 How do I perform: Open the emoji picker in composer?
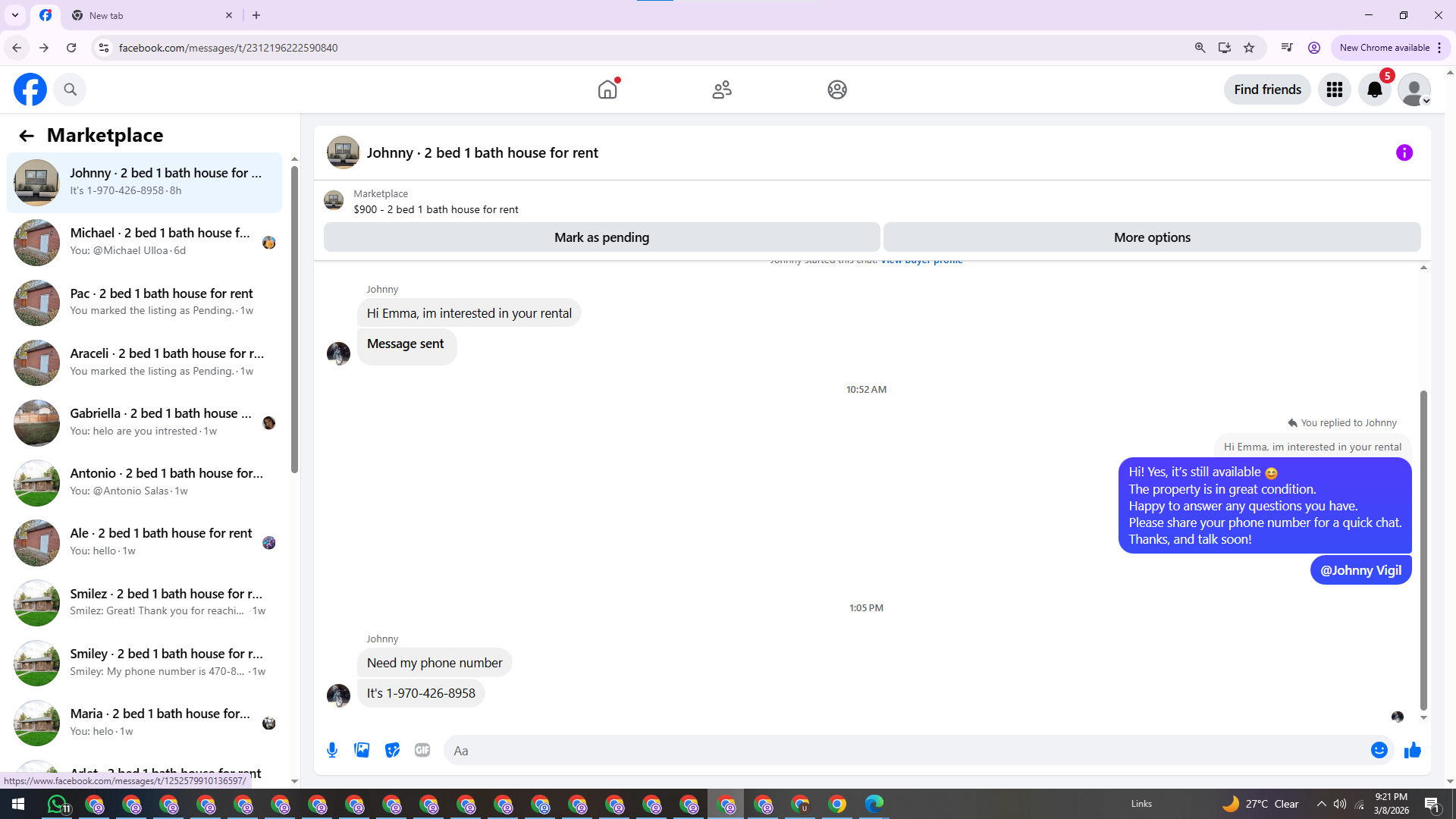click(1379, 750)
